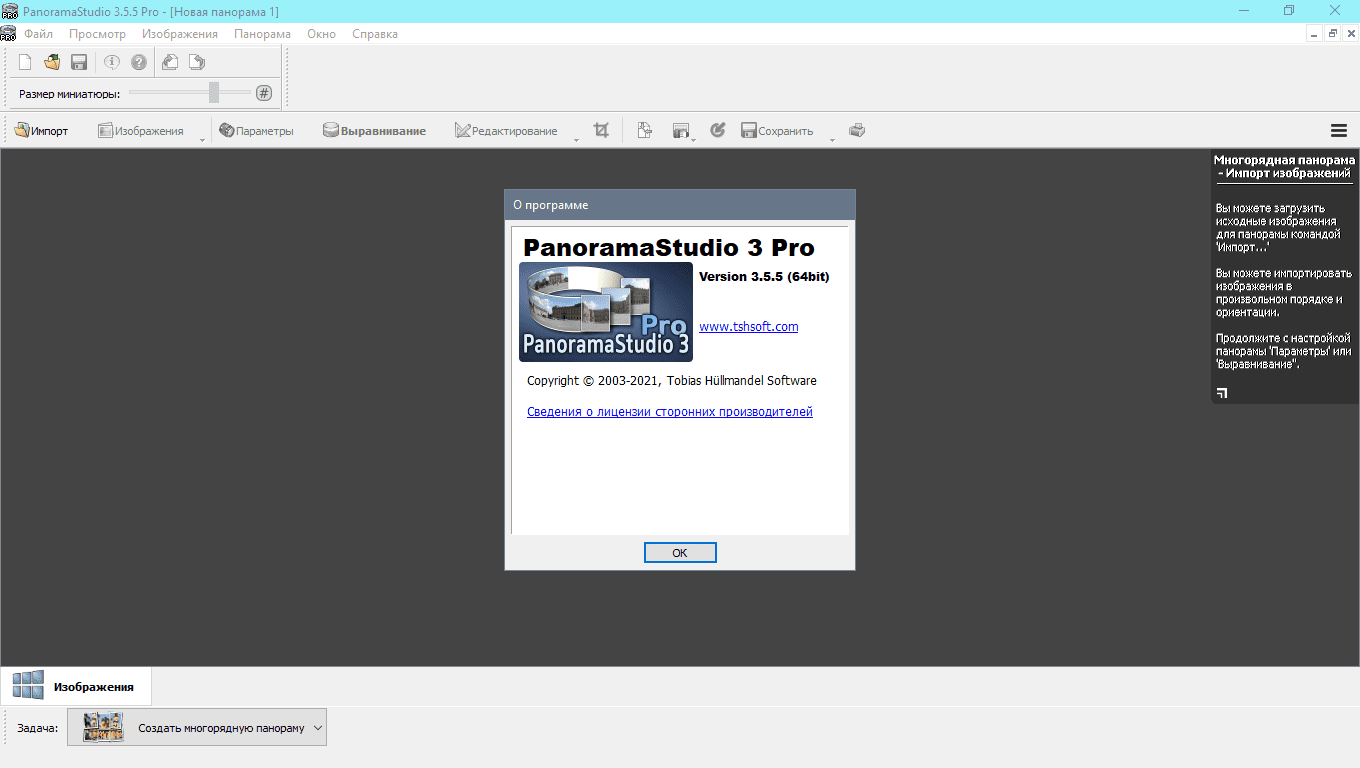Expand the arrow next to Редактирование
Screen dimensions: 1360x768
coord(576,138)
